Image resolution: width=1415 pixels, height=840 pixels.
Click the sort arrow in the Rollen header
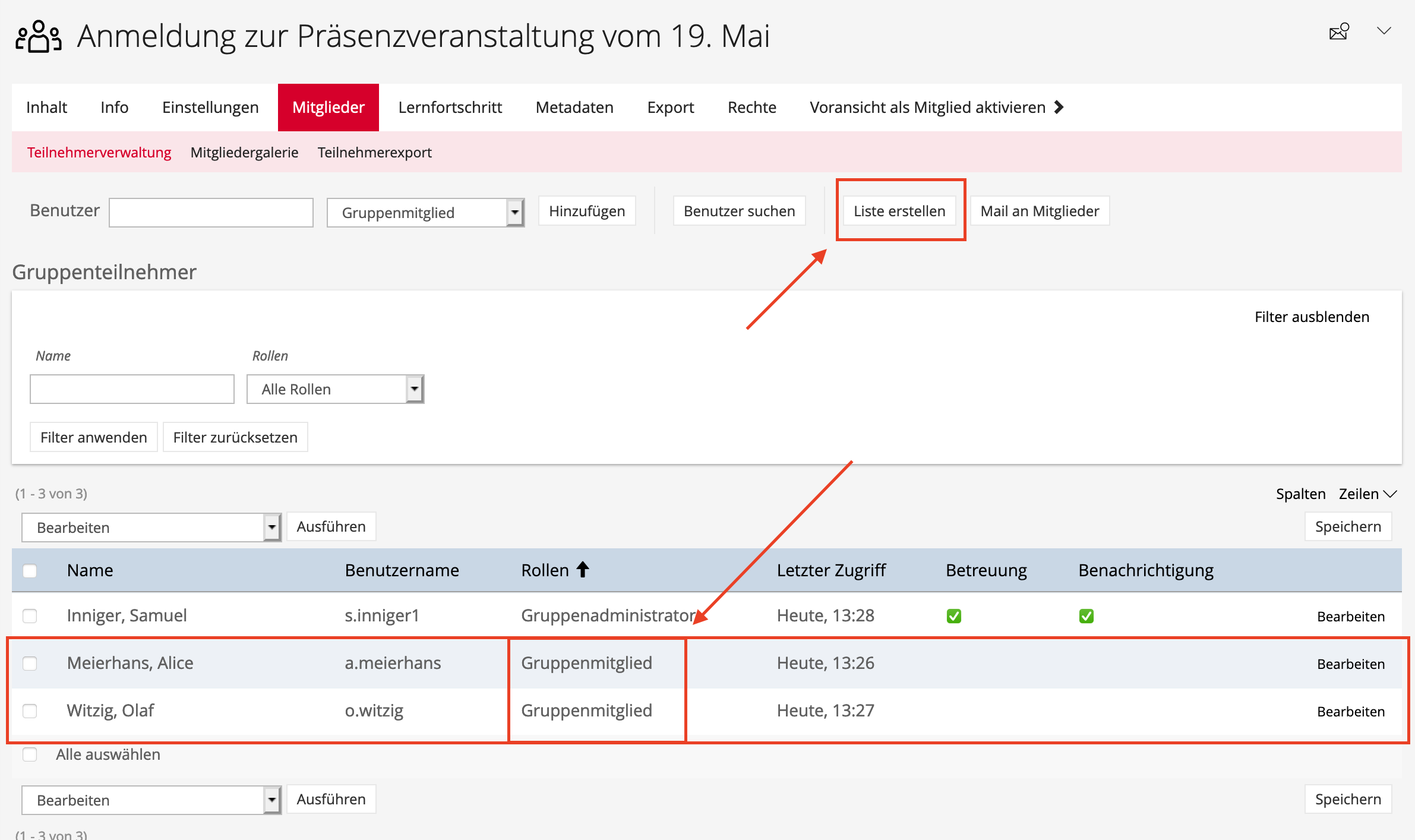[583, 570]
